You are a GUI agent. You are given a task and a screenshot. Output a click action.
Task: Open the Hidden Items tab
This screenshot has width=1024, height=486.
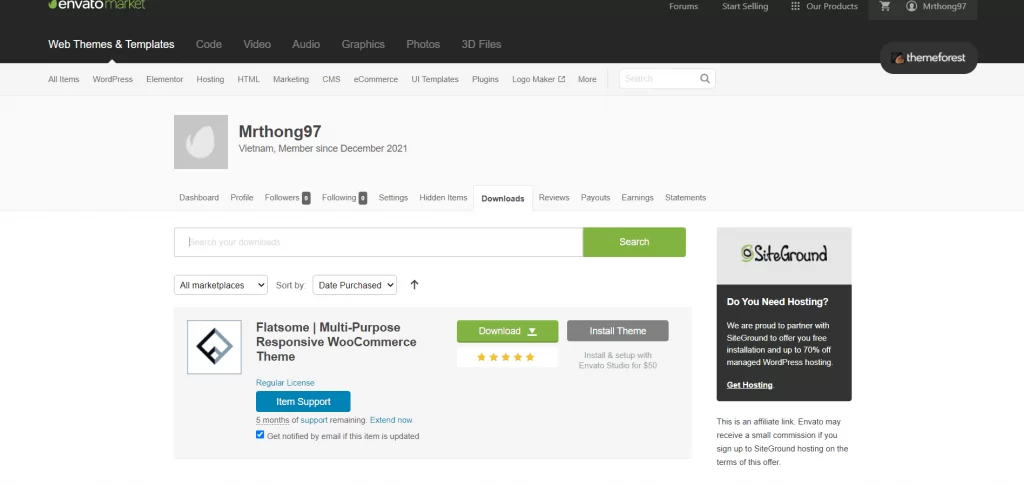pyautogui.click(x=443, y=197)
